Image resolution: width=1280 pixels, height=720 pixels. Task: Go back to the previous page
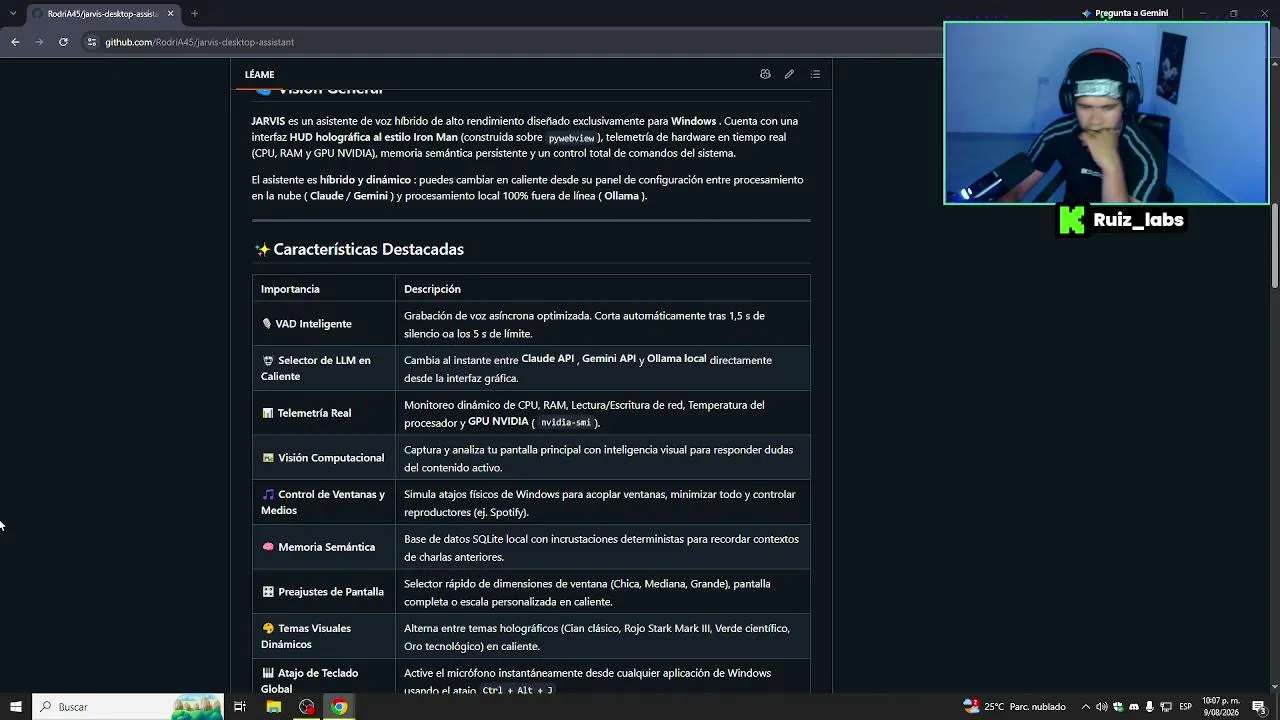15,42
